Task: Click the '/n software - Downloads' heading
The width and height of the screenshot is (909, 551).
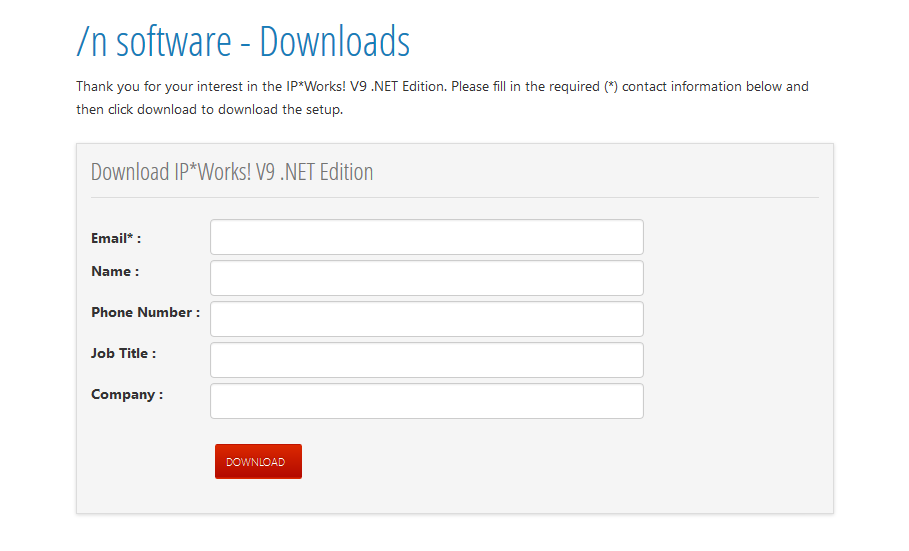Action: click(243, 41)
